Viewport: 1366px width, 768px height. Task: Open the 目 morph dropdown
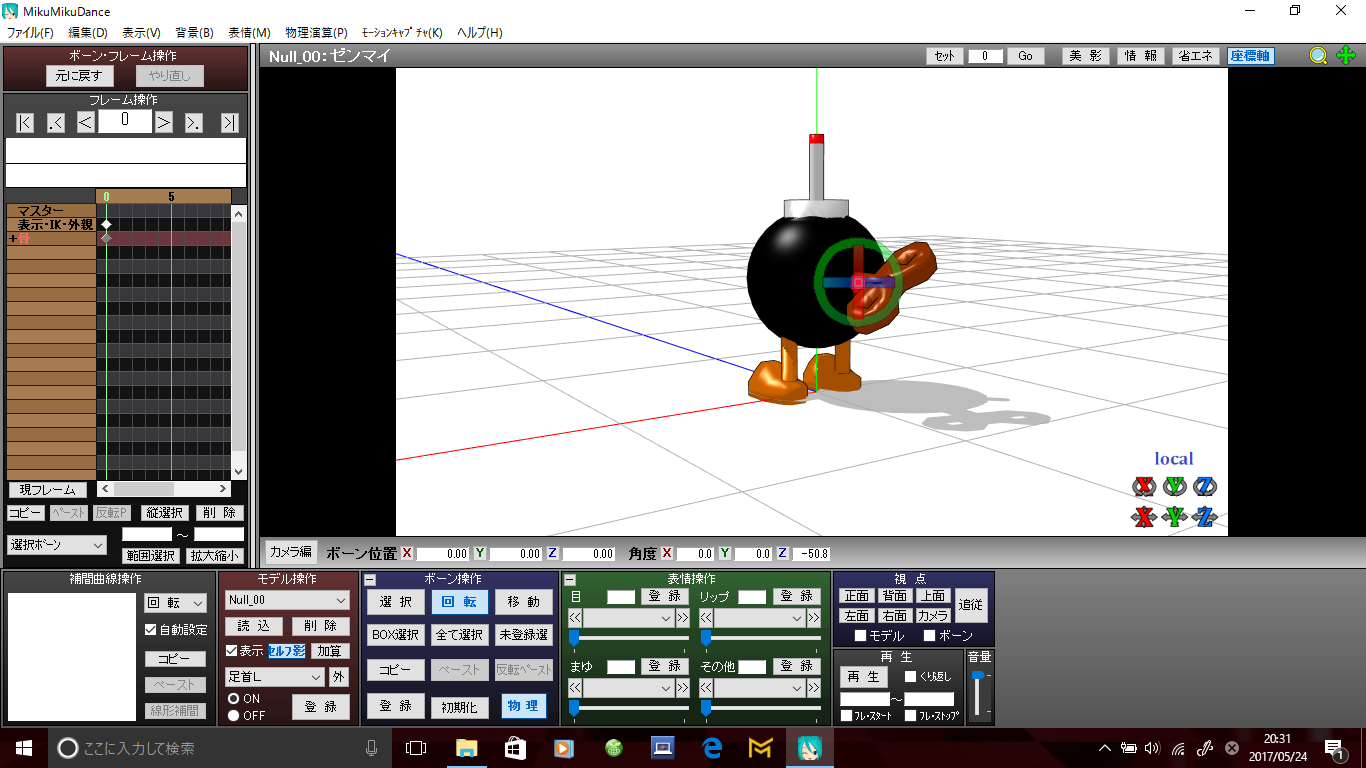click(x=629, y=618)
